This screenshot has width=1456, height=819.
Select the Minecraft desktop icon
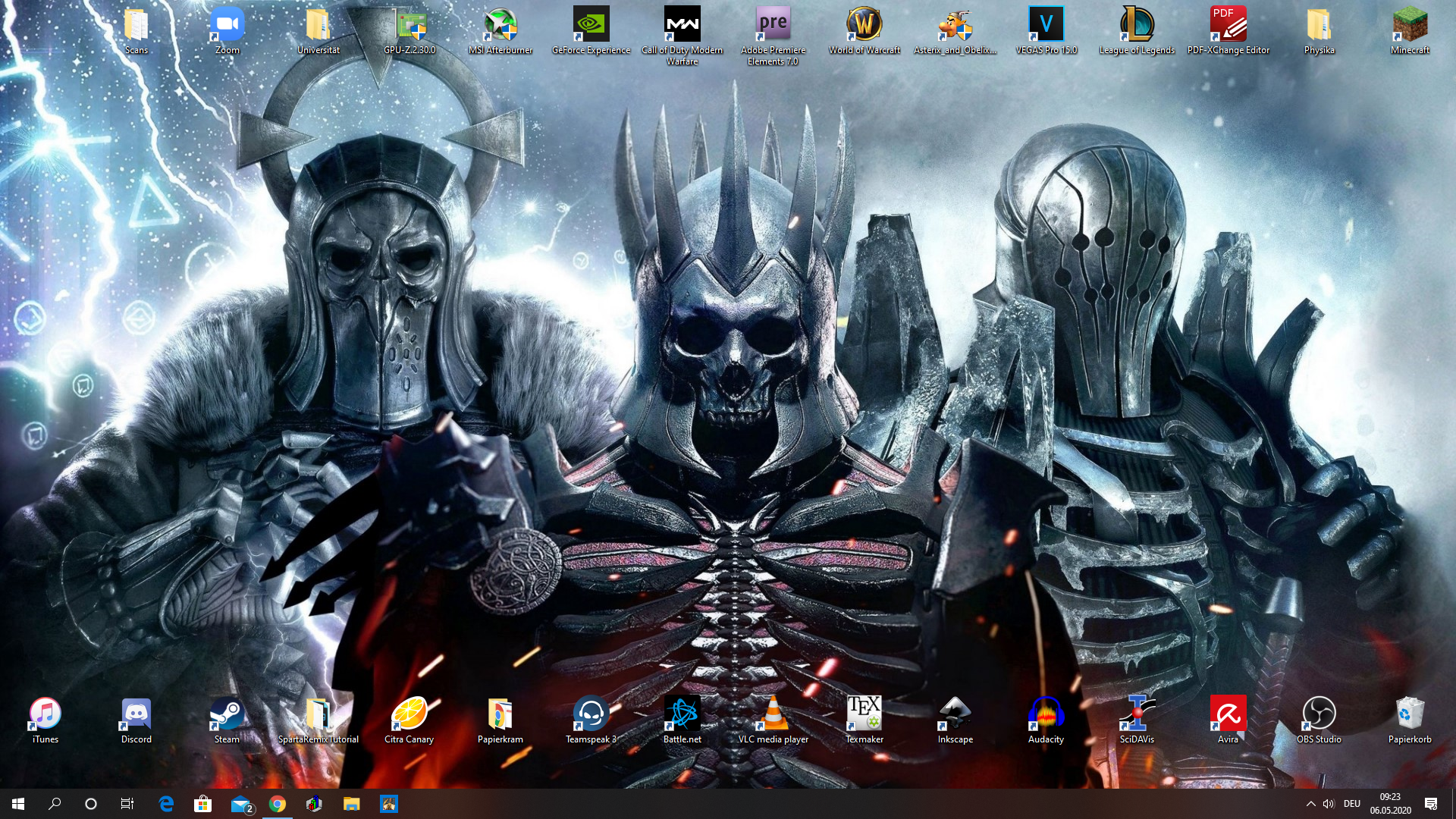(1410, 31)
